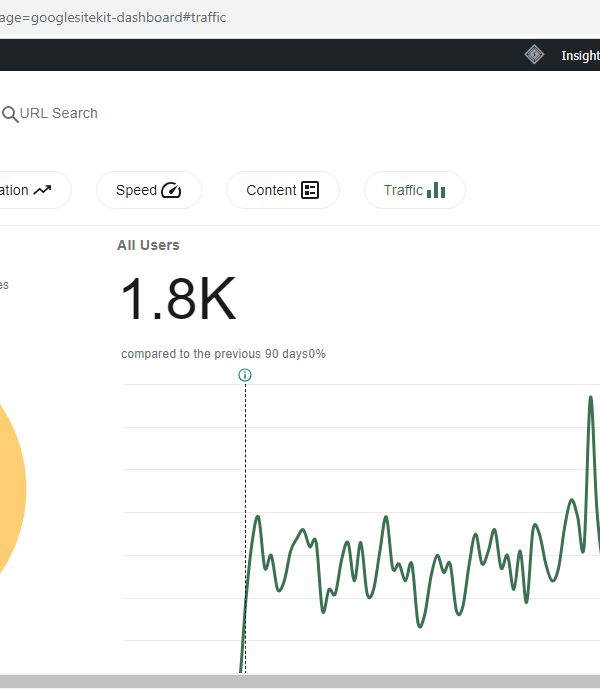This screenshot has width=600, height=689.
Task: Click the orange pie chart segment
Action: click(x=11, y=488)
